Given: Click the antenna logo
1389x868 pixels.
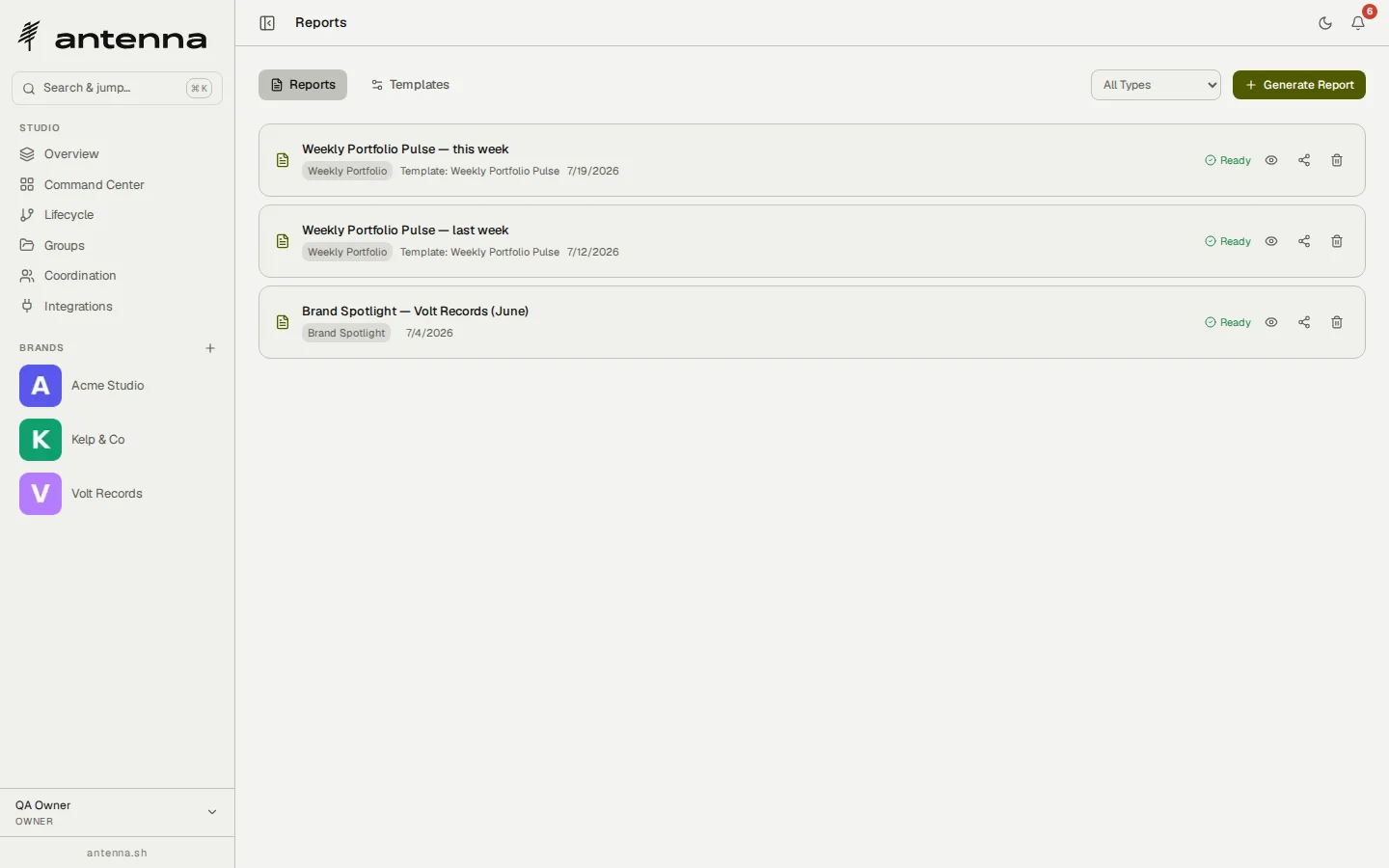Looking at the screenshot, I should click(113, 37).
